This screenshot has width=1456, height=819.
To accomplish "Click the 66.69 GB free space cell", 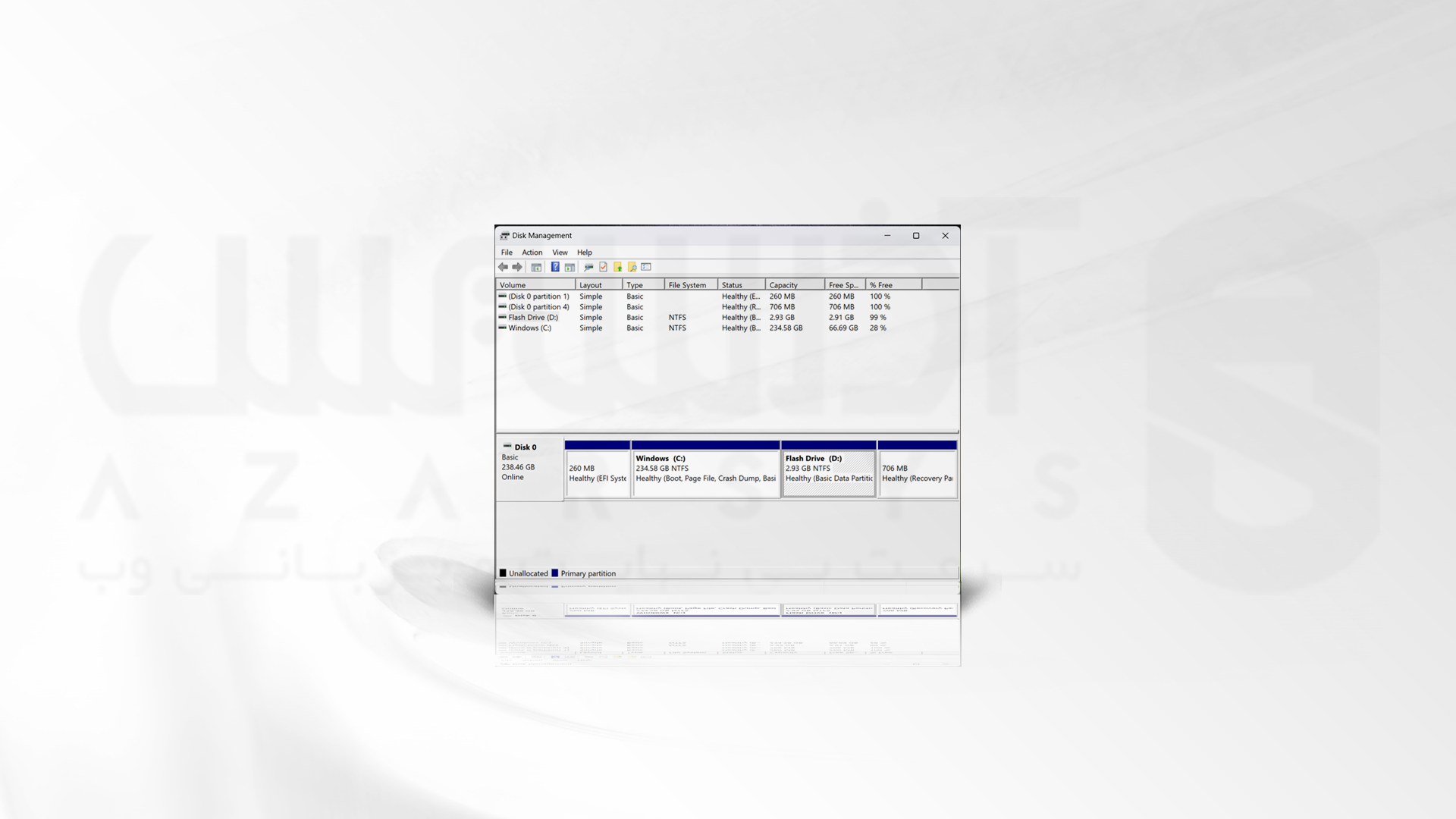I will click(843, 328).
